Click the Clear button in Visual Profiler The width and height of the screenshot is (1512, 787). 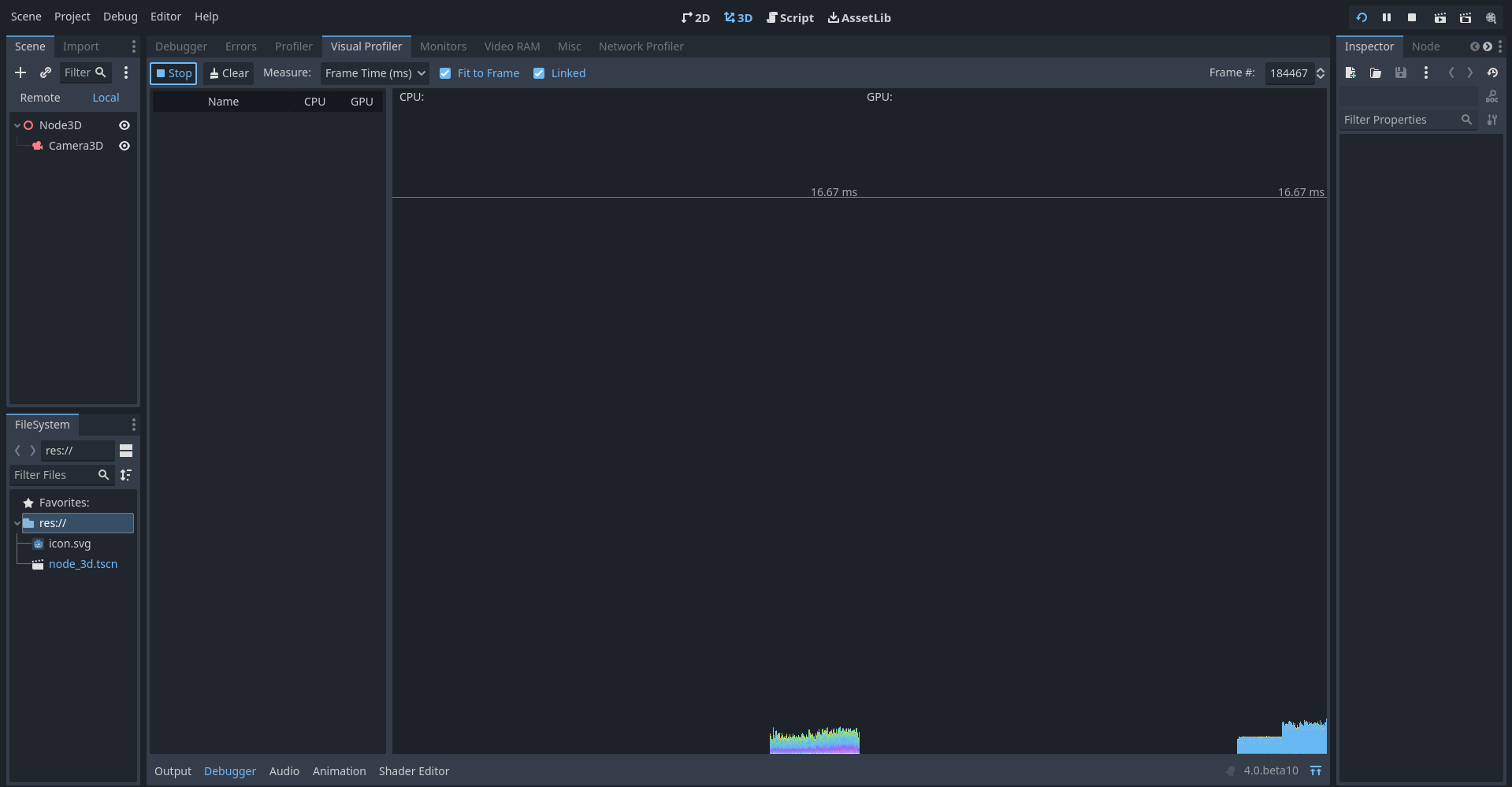[228, 72]
